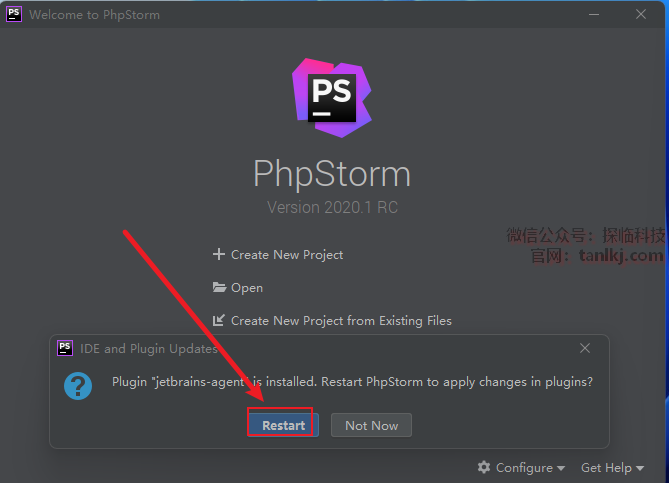
Task: Click the PS icon in Updates dialog title
Action: (x=66, y=348)
